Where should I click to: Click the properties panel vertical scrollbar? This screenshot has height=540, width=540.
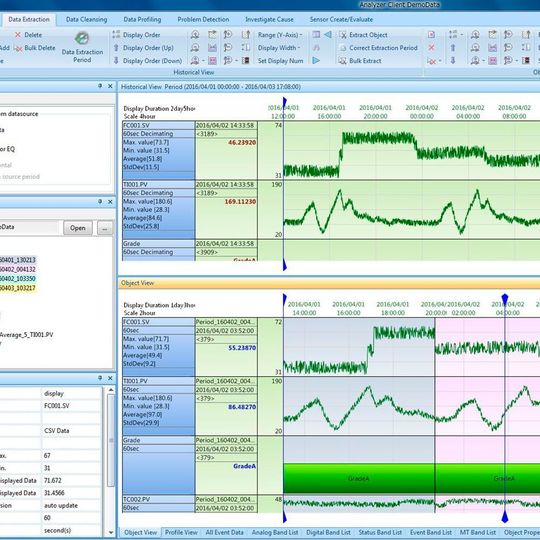pos(111,440)
